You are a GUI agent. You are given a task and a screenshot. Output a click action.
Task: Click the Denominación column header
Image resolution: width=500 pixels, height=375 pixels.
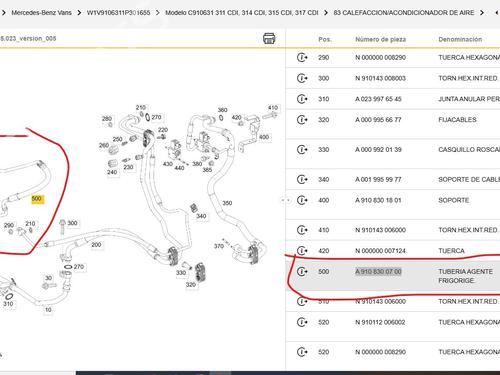tap(460, 39)
